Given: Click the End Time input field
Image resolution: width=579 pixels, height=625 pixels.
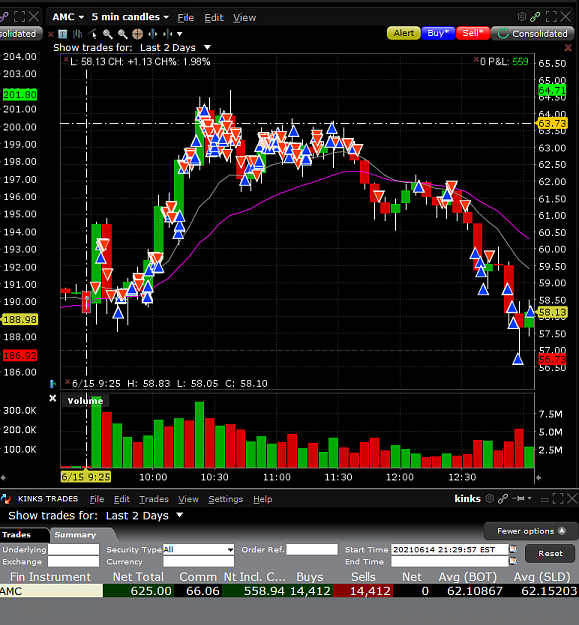Looking at the screenshot, I should point(449,561).
